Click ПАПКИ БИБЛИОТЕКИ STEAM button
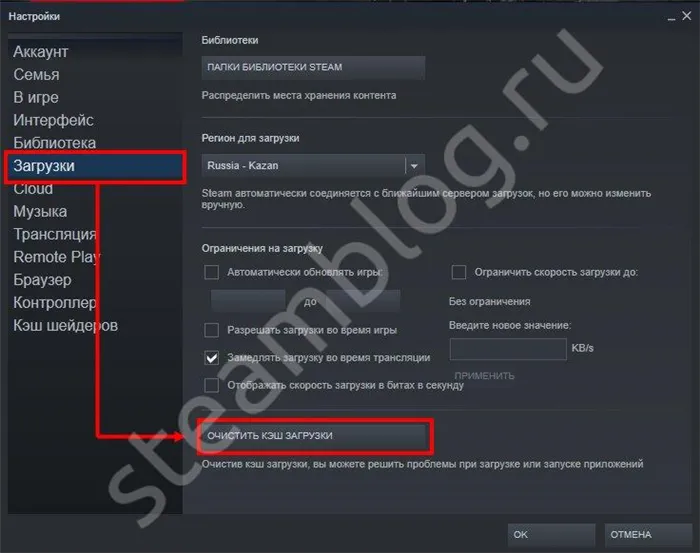This screenshot has height=553, width=700. click(313, 67)
